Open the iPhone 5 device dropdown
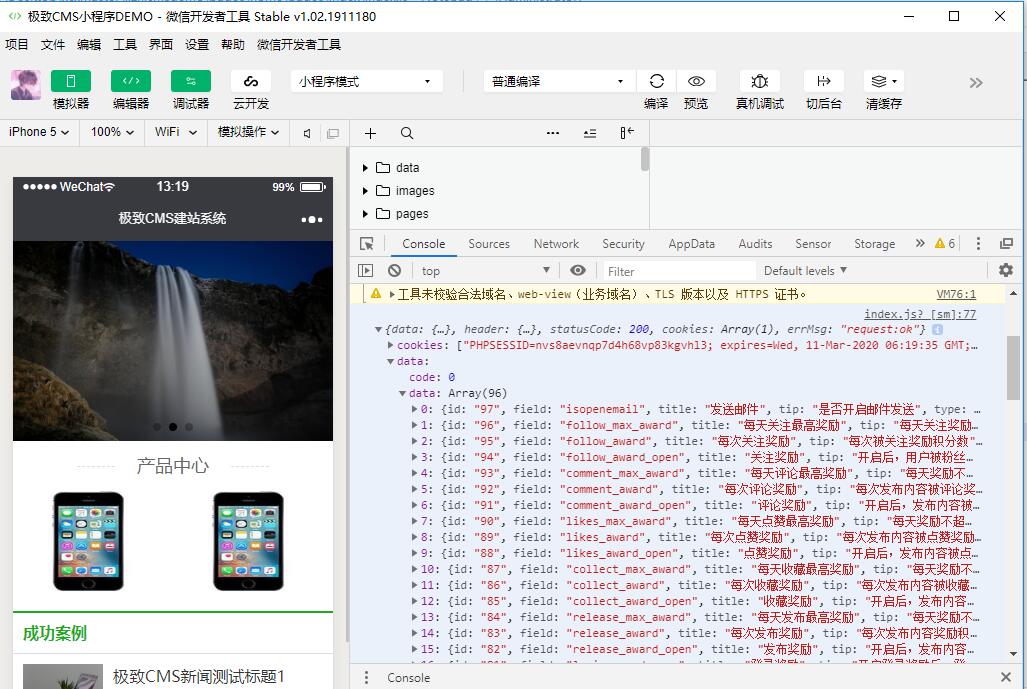Screen dimensions: 1027x689 39,132
